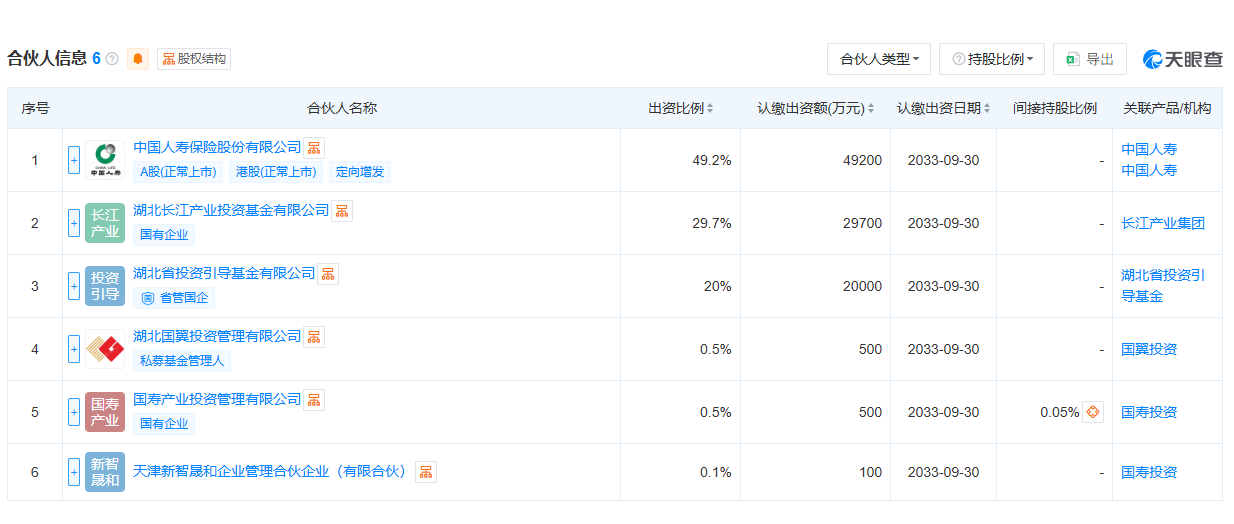Click the orange bell alert icon
The width and height of the screenshot is (1234, 524).
click(x=138, y=59)
